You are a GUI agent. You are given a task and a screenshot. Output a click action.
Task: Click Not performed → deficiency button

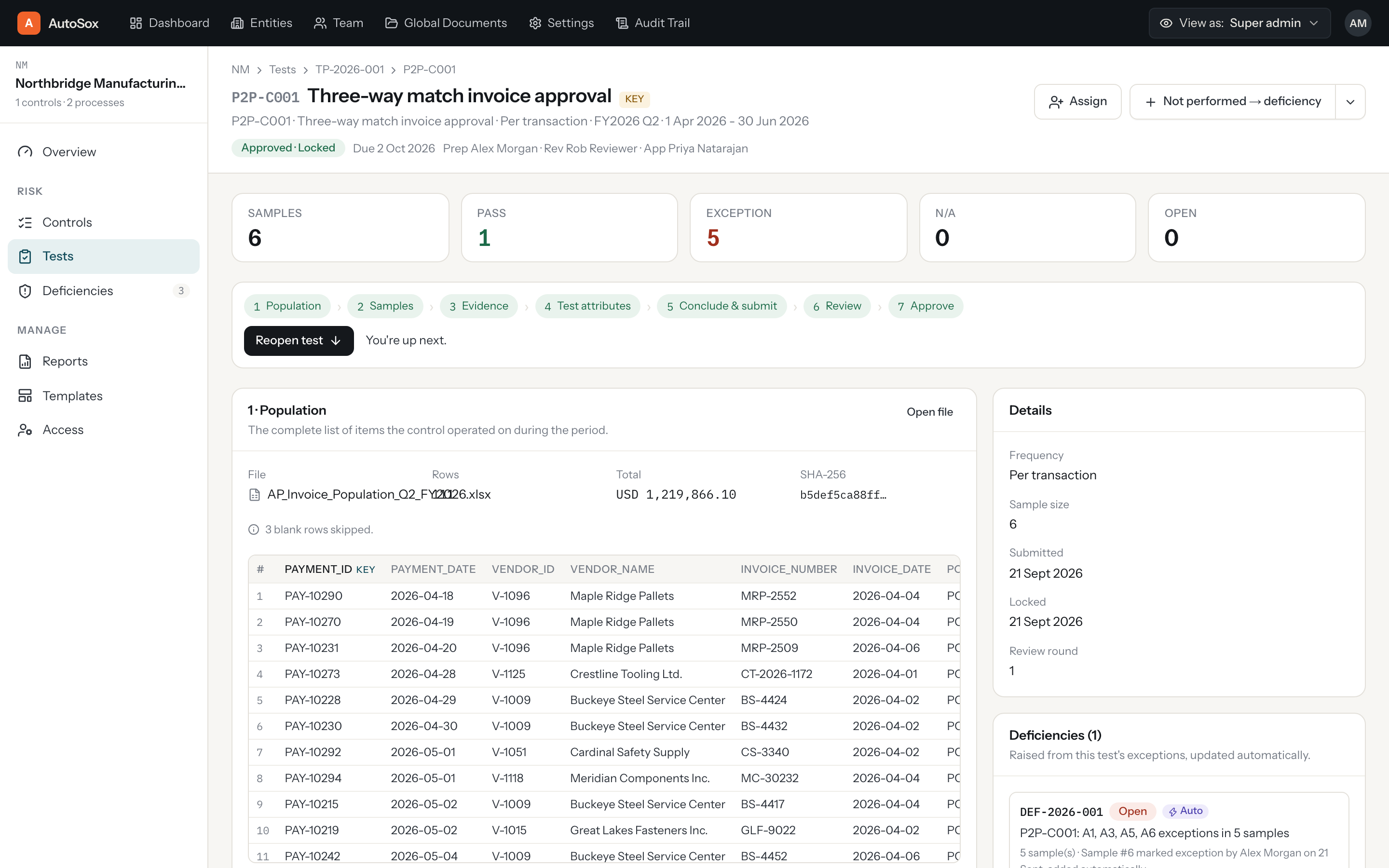pyautogui.click(x=1232, y=102)
